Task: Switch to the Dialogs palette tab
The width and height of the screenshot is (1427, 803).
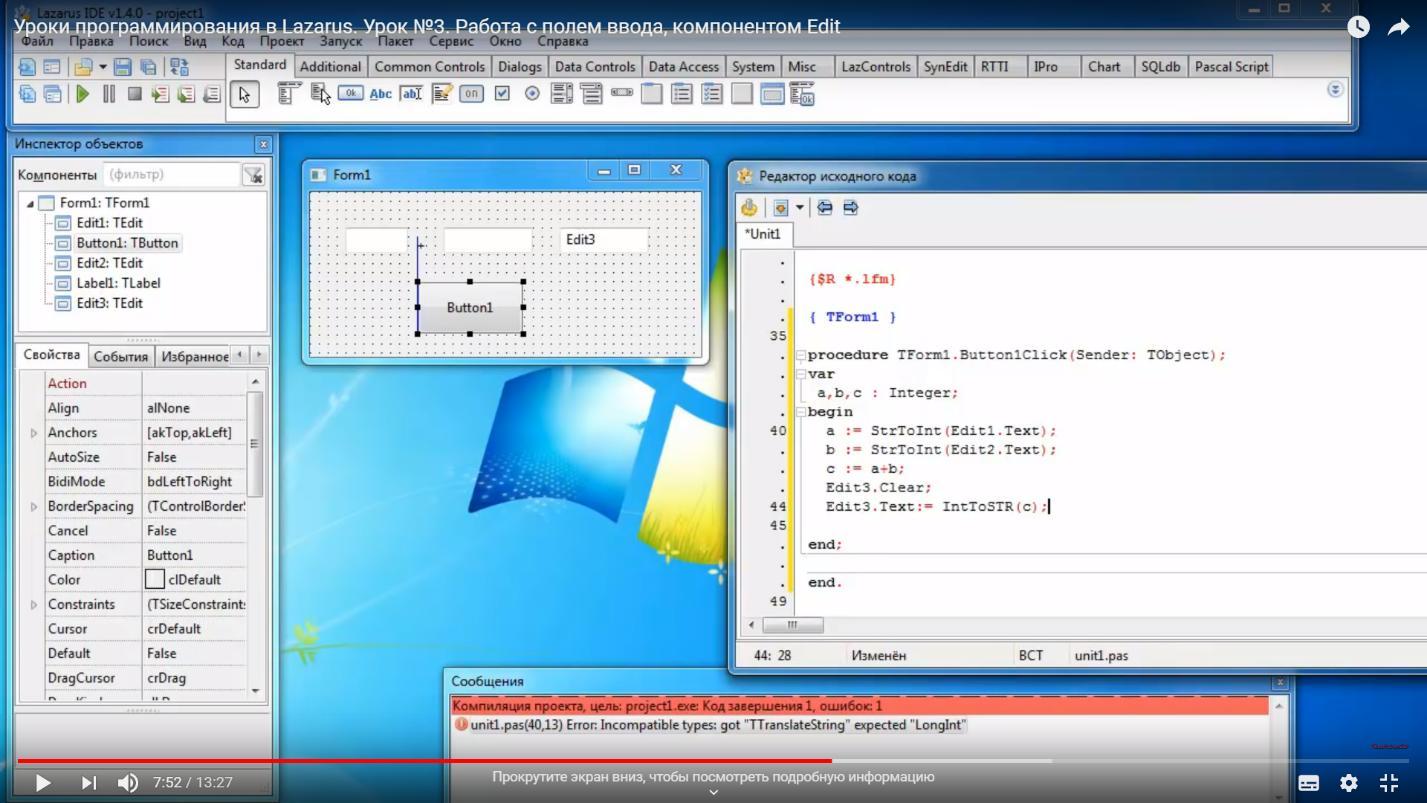Action: [x=519, y=67]
